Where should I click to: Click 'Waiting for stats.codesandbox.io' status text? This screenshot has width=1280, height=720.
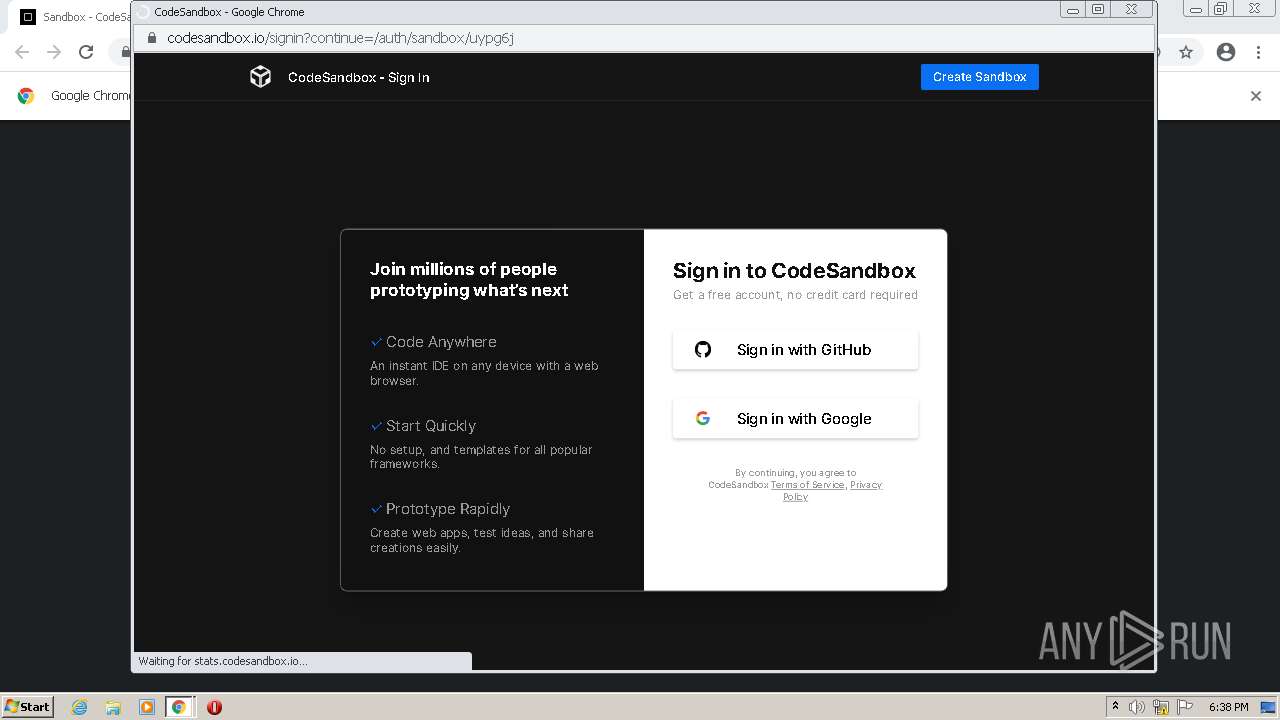(223, 661)
